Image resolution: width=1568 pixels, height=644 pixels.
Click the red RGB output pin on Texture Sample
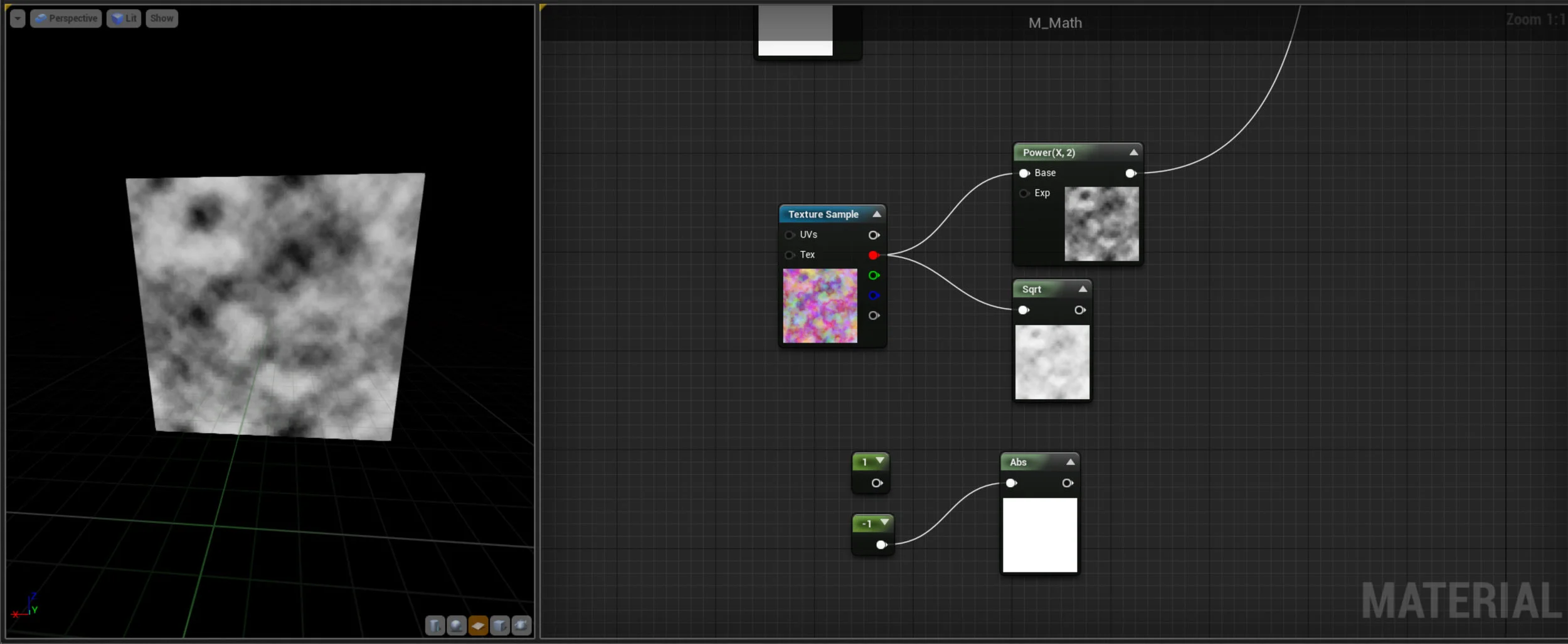[873, 255]
